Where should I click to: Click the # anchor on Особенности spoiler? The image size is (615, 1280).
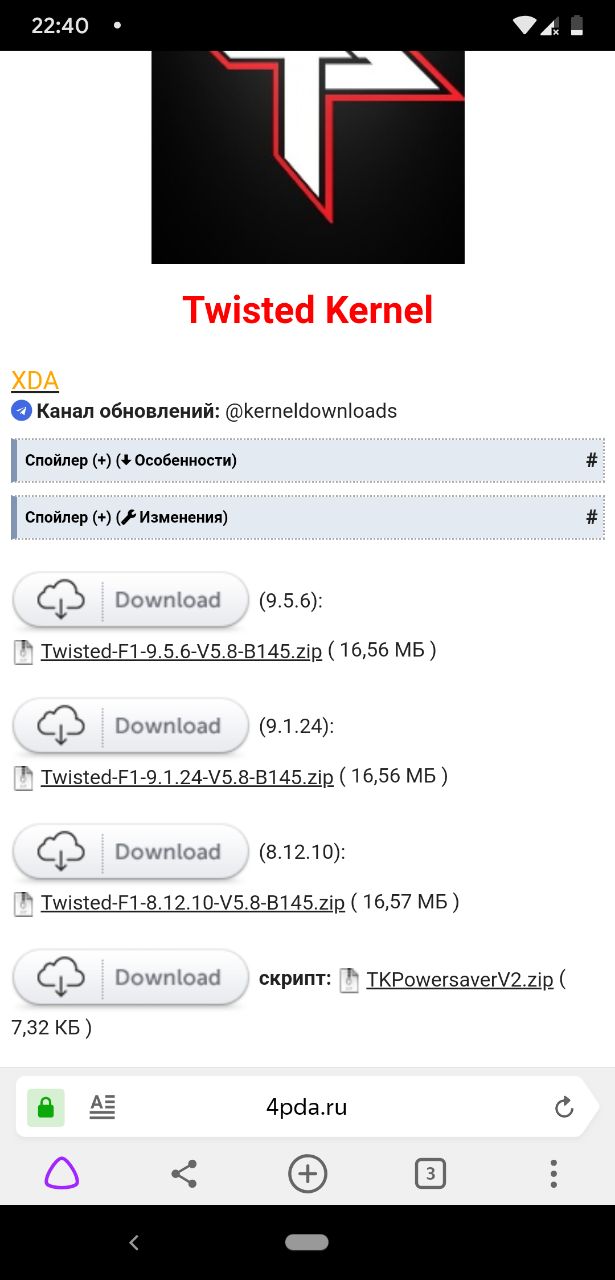click(591, 461)
